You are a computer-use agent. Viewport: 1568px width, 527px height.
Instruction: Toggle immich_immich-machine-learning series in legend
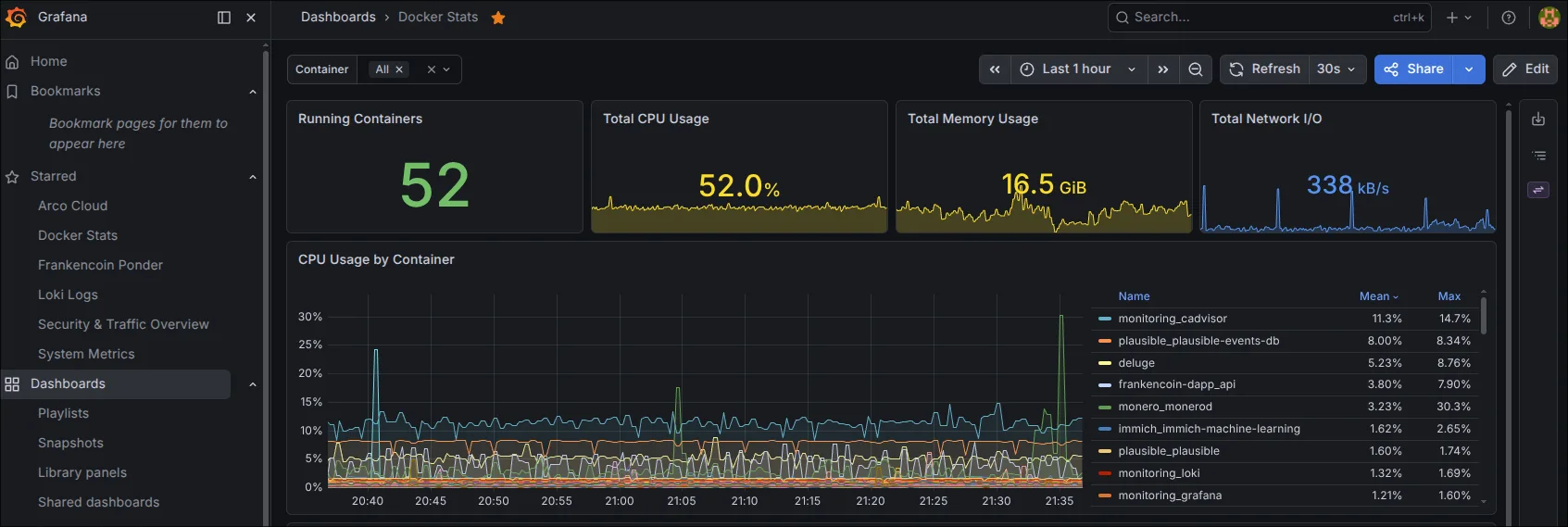1209,429
